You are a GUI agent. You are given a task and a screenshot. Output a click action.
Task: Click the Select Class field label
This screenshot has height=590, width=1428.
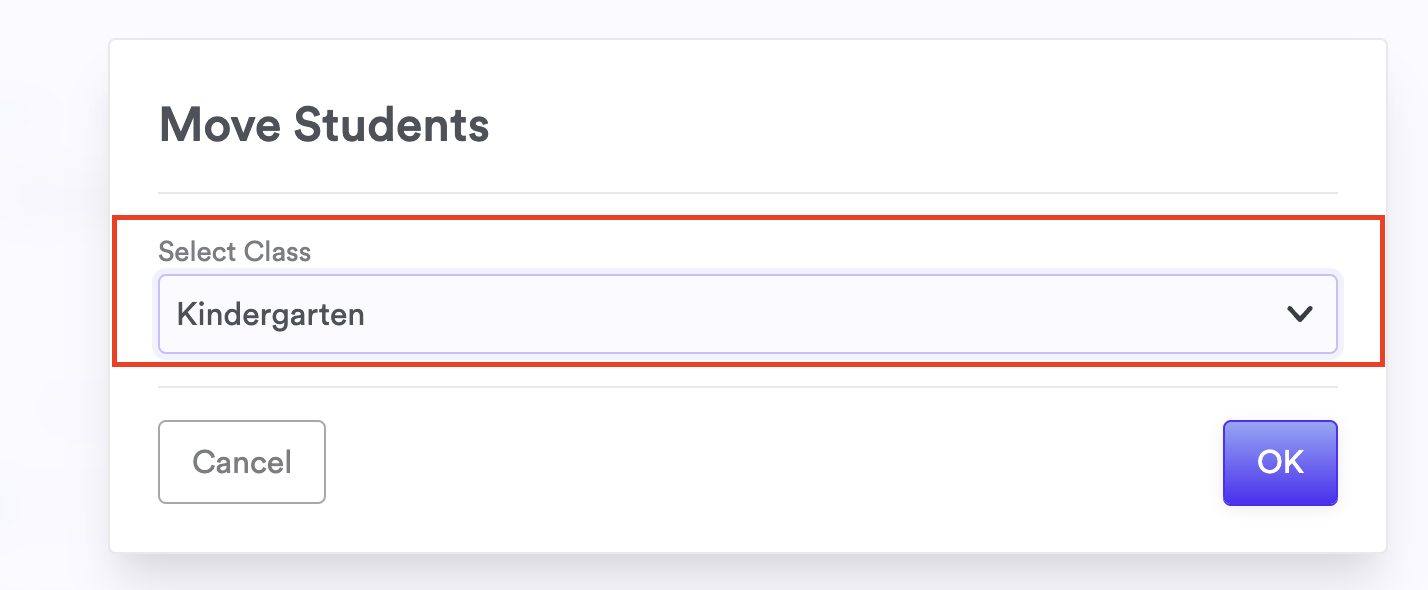234,251
